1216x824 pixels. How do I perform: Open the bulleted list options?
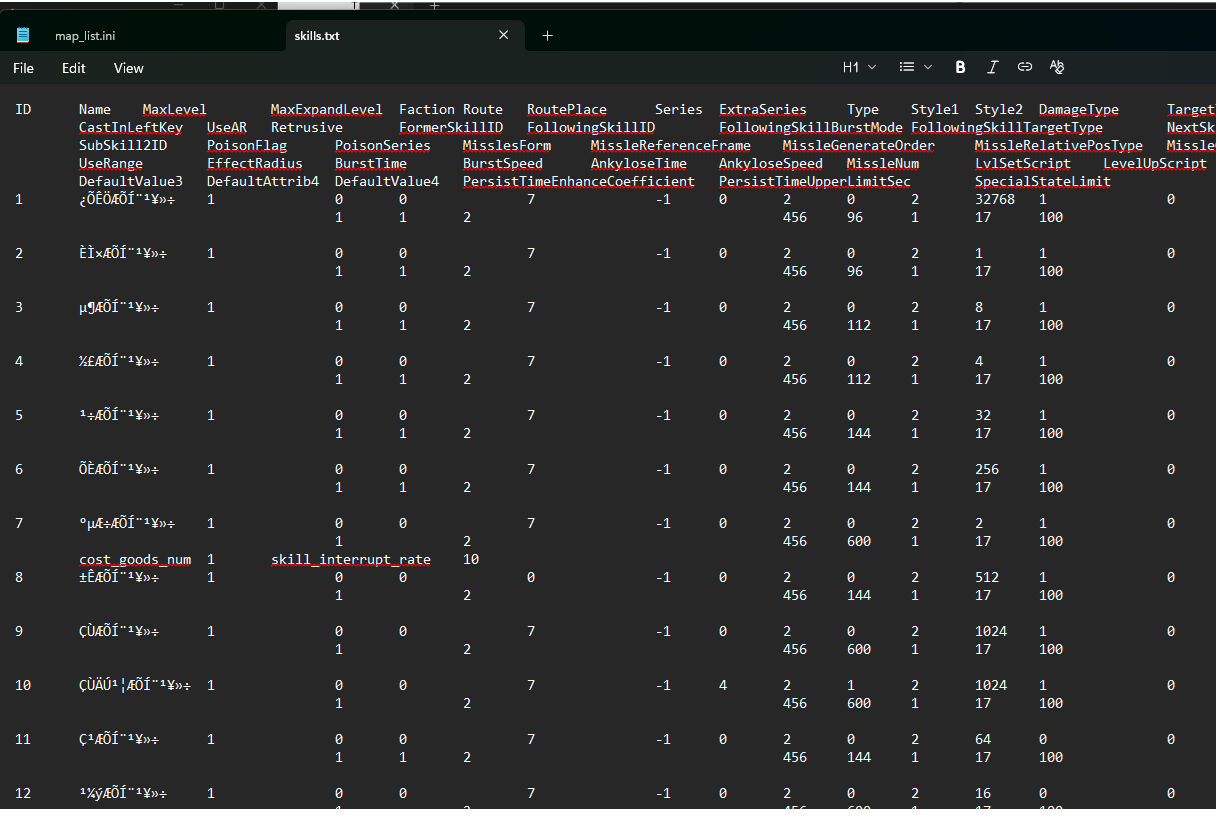(915, 67)
